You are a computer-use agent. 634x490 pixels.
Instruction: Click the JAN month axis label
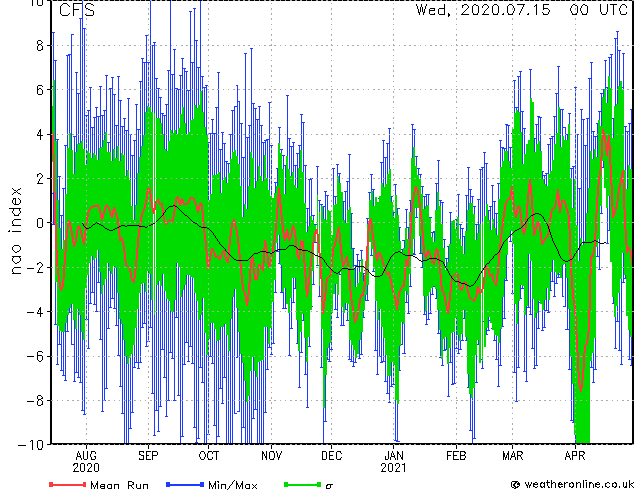point(394,456)
